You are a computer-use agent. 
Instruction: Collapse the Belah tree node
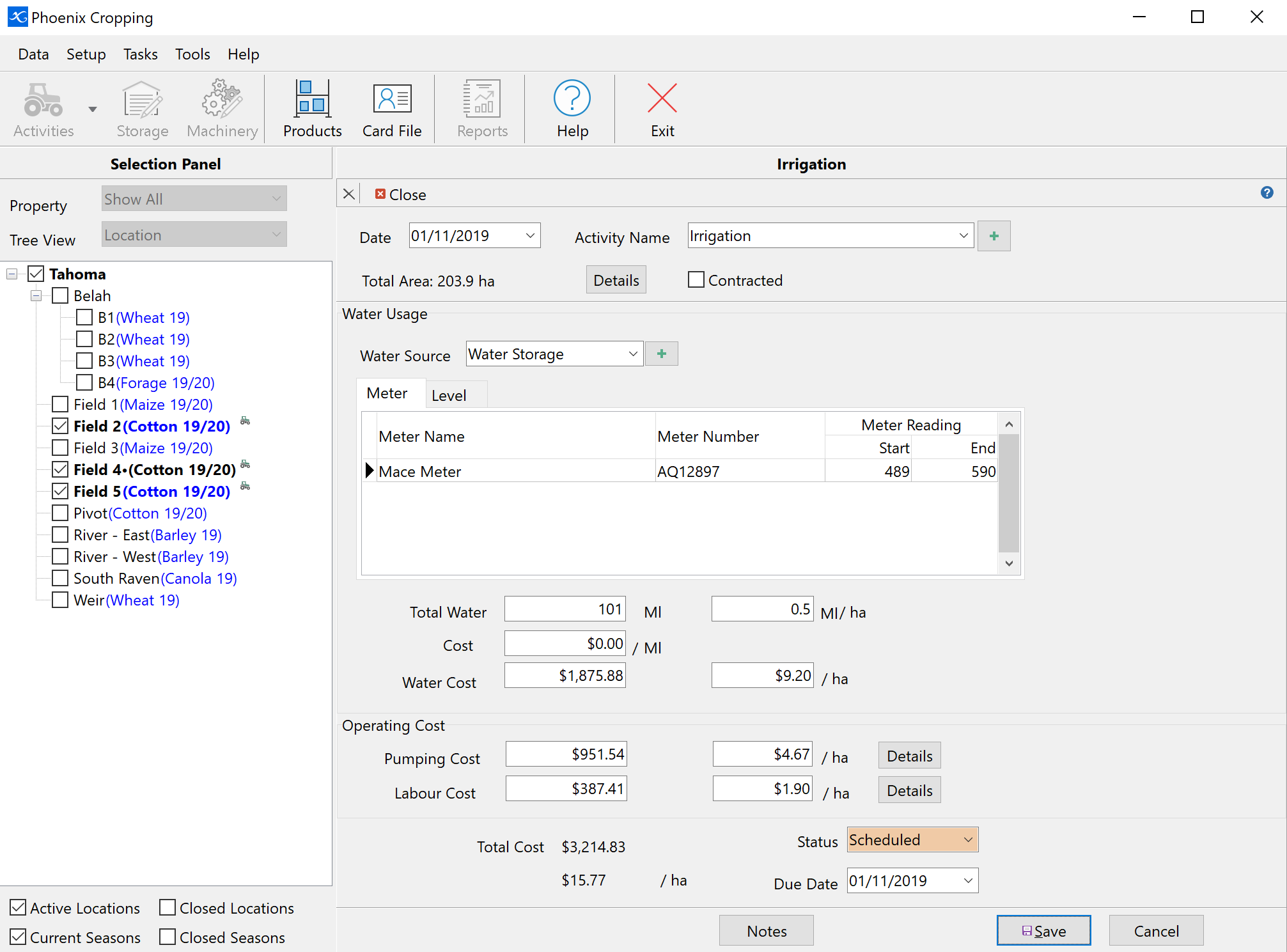pyautogui.click(x=36, y=296)
